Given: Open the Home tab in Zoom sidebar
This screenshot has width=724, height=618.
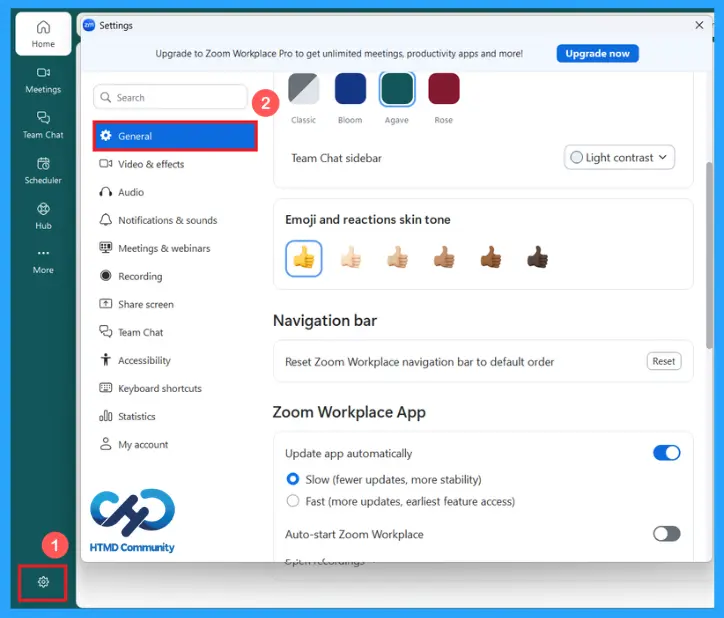Looking at the screenshot, I should click(43, 34).
